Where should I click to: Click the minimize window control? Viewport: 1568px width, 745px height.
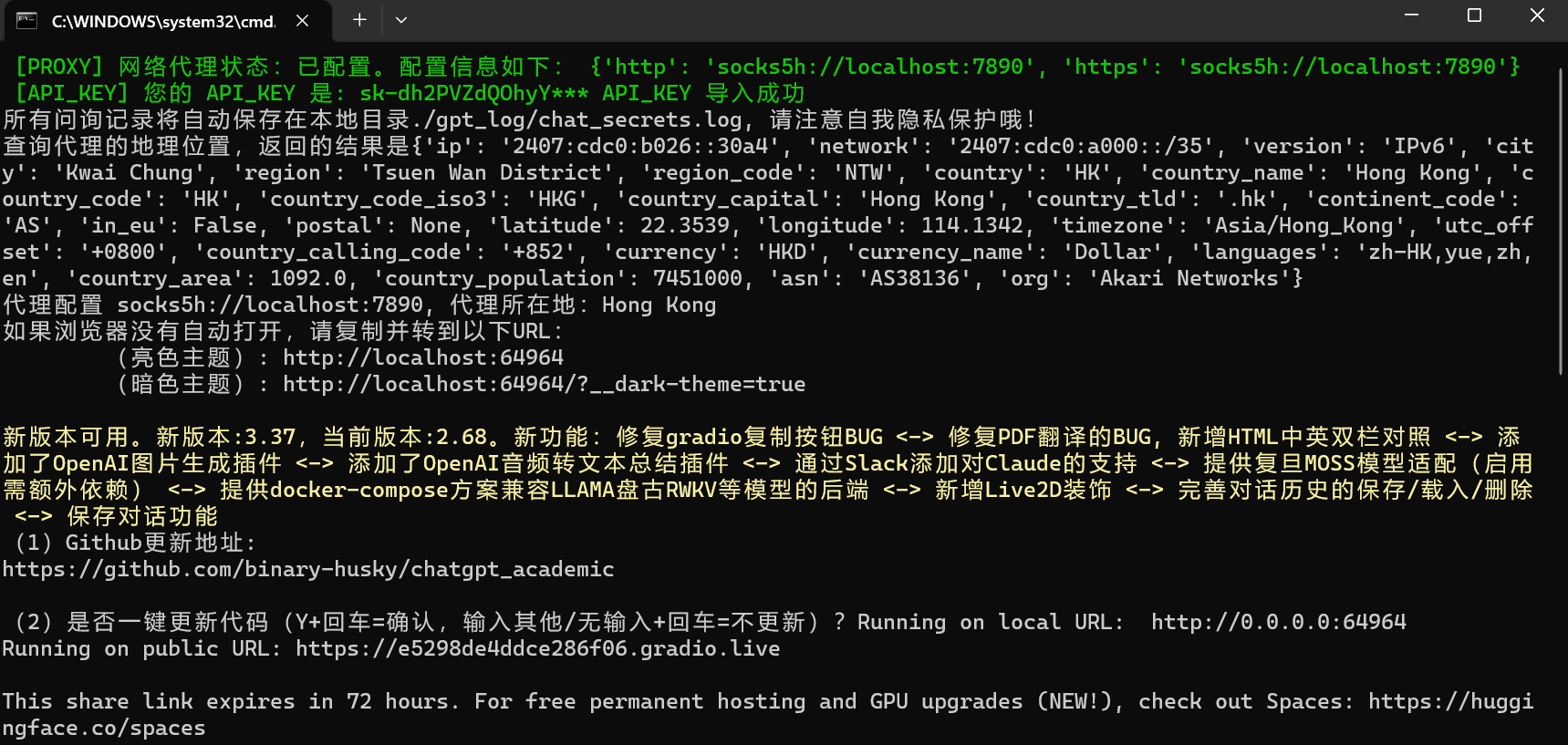click(x=1410, y=16)
